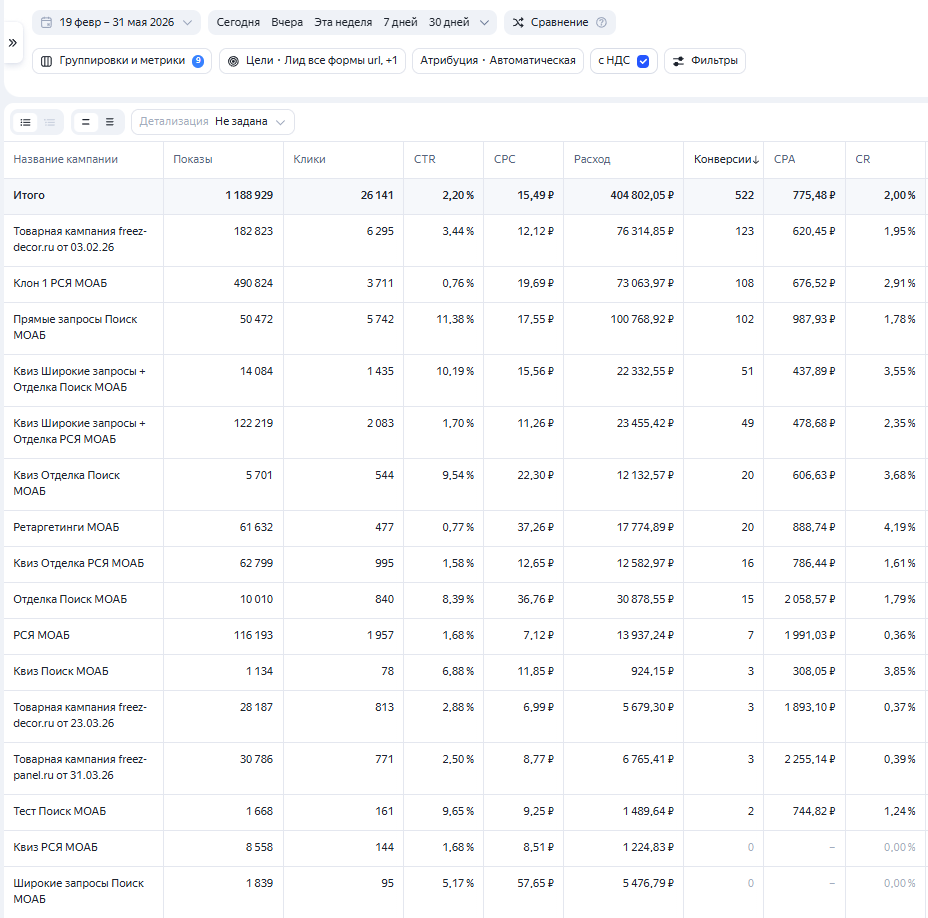Open Атрибуция Автоматическая settings
The image size is (928, 918).
click(x=498, y=61)
